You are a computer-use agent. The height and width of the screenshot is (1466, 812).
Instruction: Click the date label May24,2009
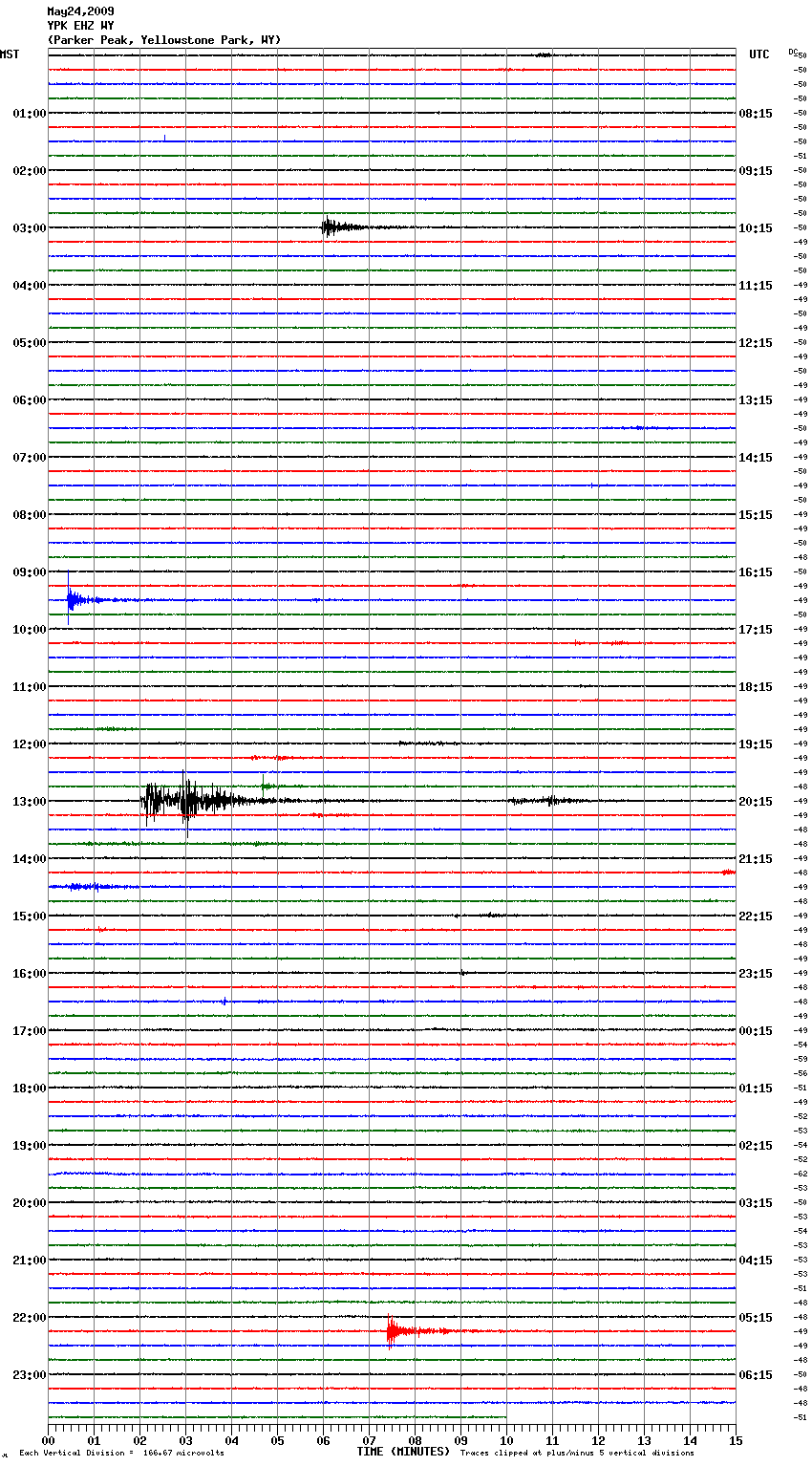tap(81, 11)
